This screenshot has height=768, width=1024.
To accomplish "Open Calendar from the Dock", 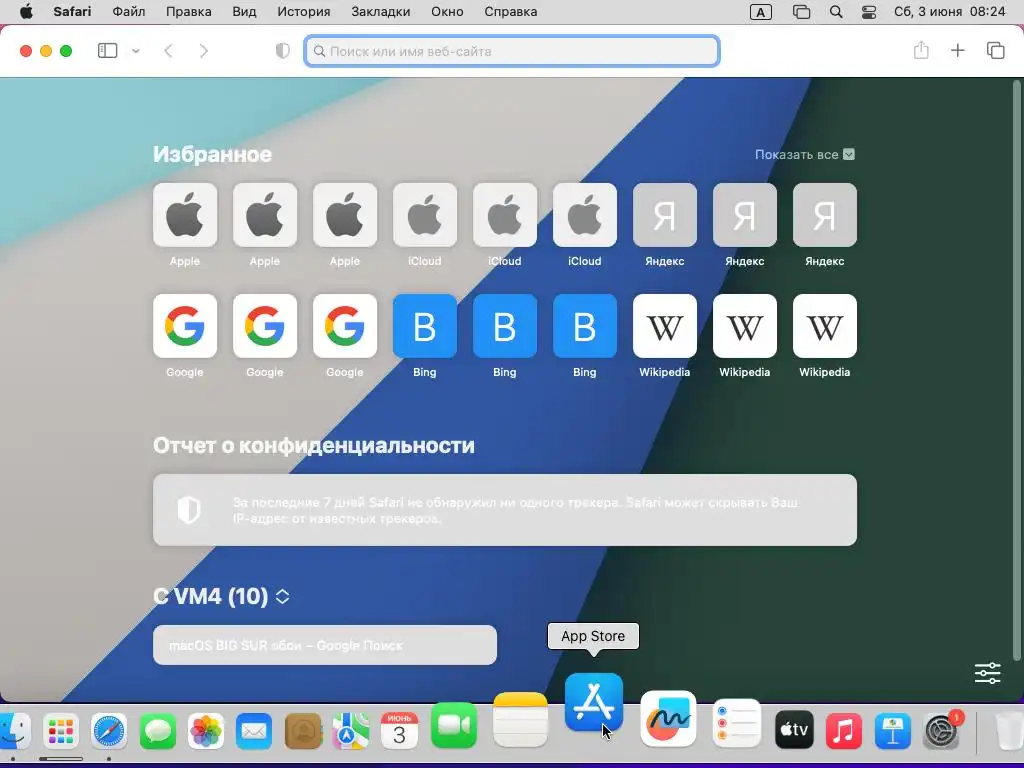I will click(x=399, y=729).
